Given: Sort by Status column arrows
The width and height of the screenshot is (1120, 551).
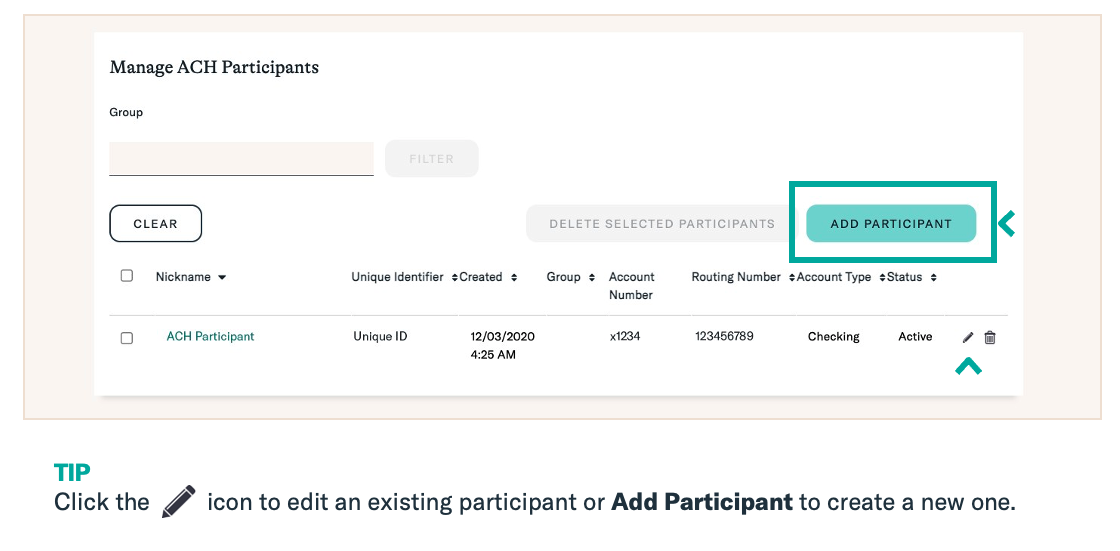Looking at the screenshot, I should pos(934,277).
